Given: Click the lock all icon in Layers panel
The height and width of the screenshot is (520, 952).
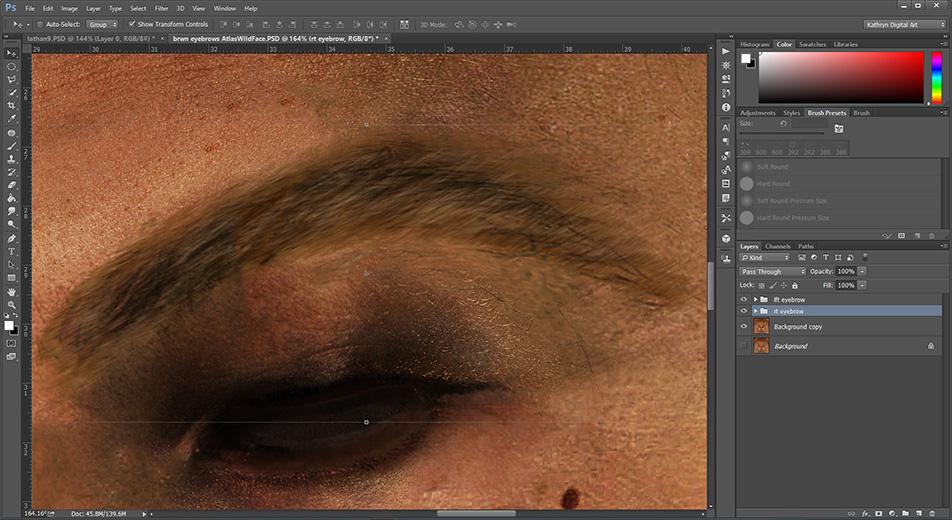Looking at the screenshot, I should coord(795,285).
